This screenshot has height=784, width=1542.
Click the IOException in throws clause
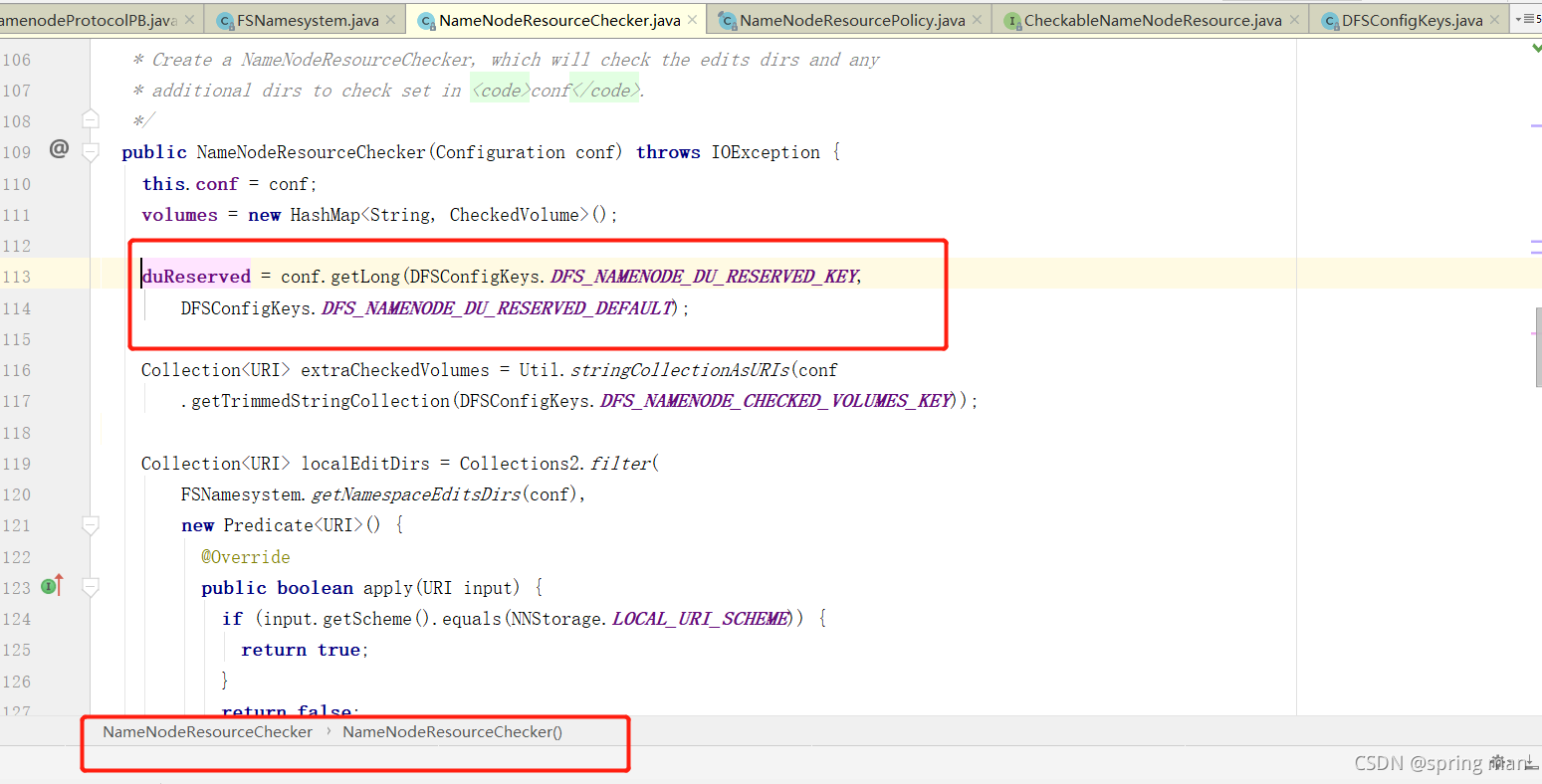(766, 152)
